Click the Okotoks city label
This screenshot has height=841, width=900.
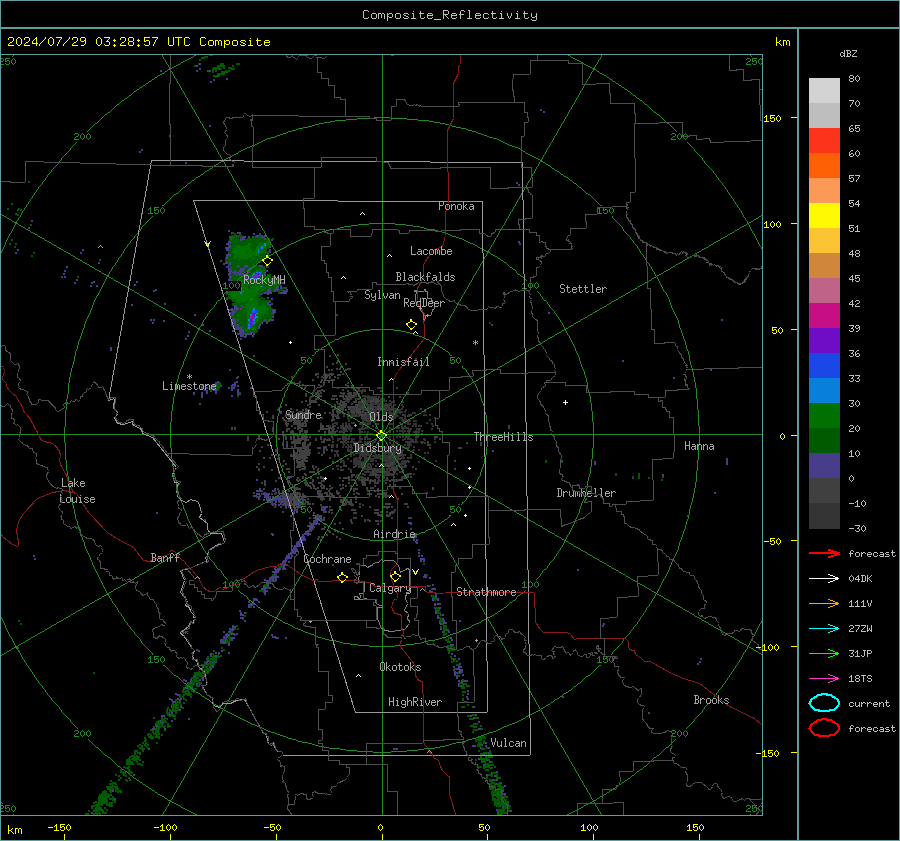tap(400, 667)
